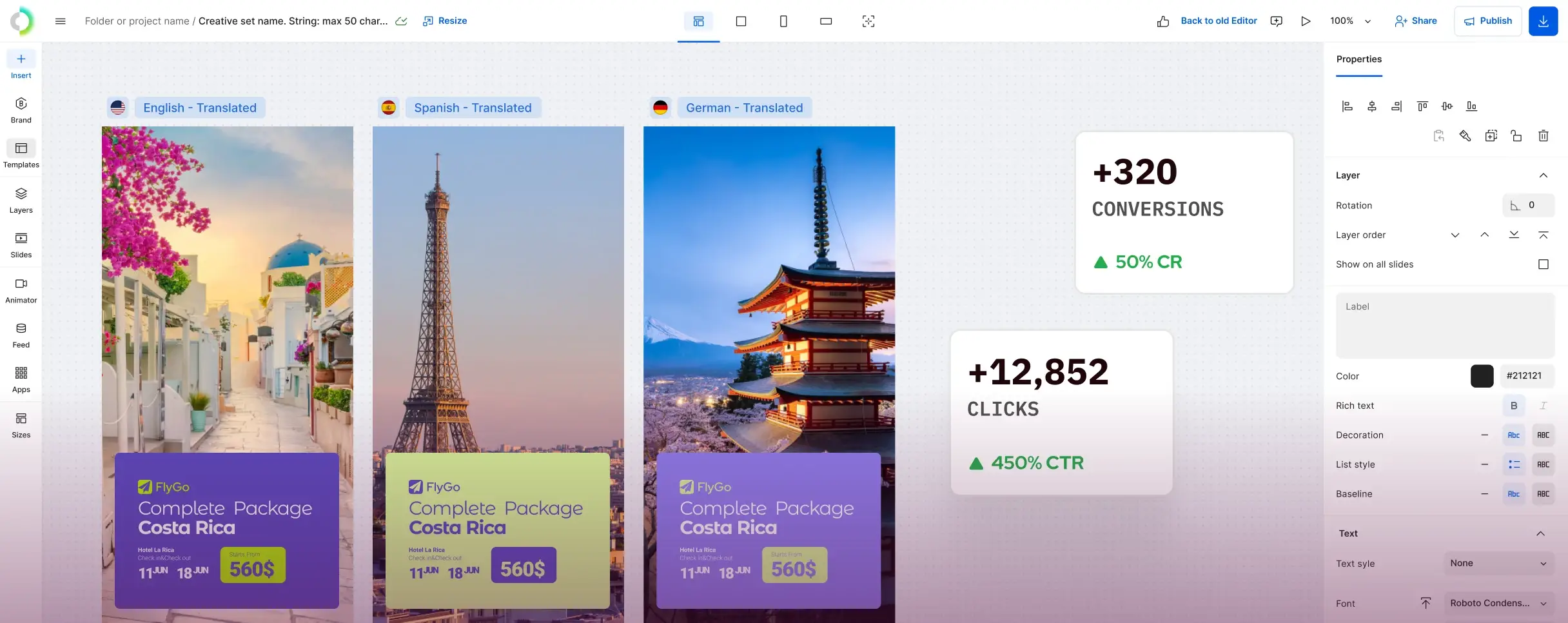The height and width of the screenshot is (623, 1568).
Task: Enable Show on all slides checkbox
Action: point(1543,264)
